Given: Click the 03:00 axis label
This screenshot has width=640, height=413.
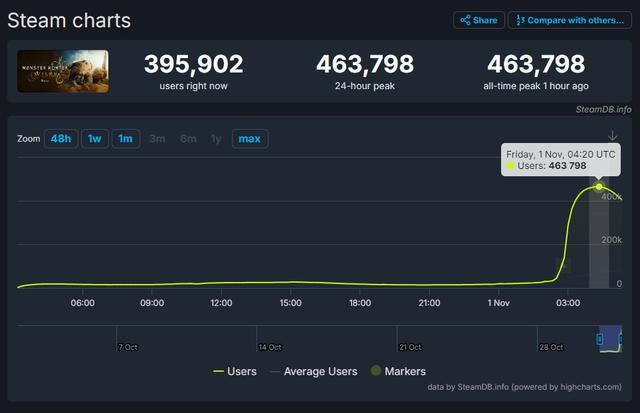Looking at the screenshot, I should click(x=568, y=303).
